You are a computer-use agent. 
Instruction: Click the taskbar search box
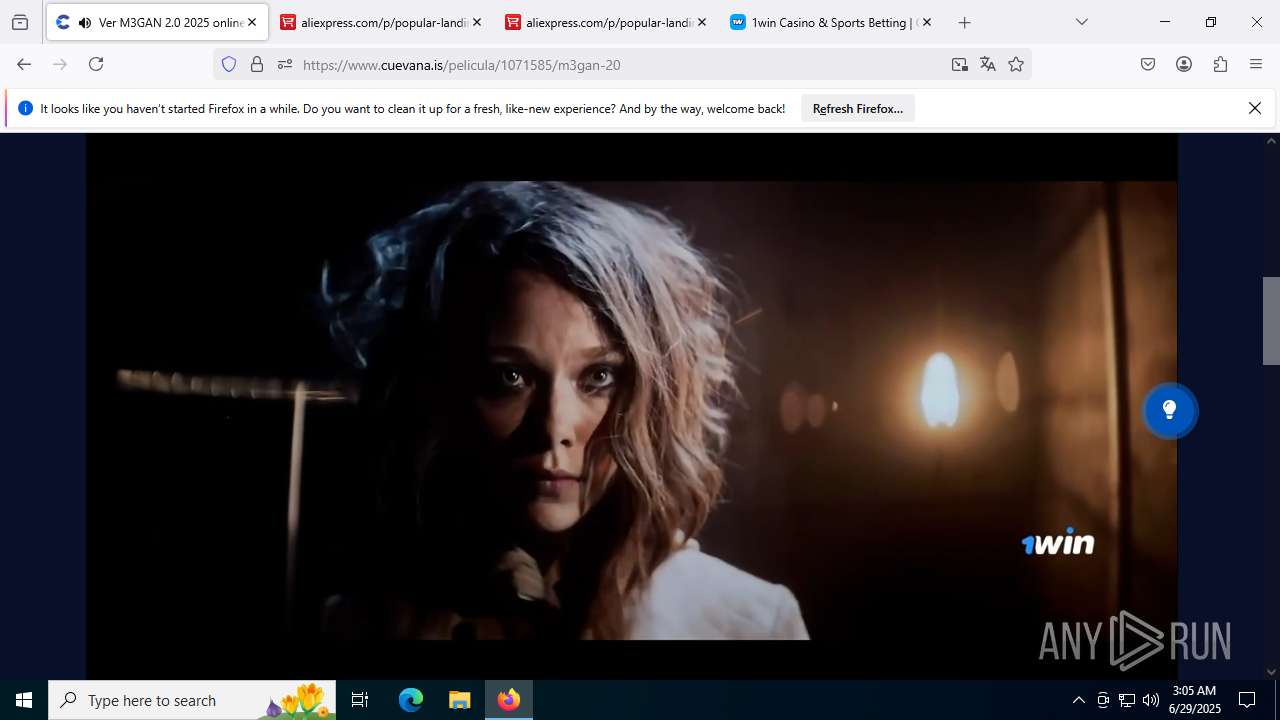(192, 700)
